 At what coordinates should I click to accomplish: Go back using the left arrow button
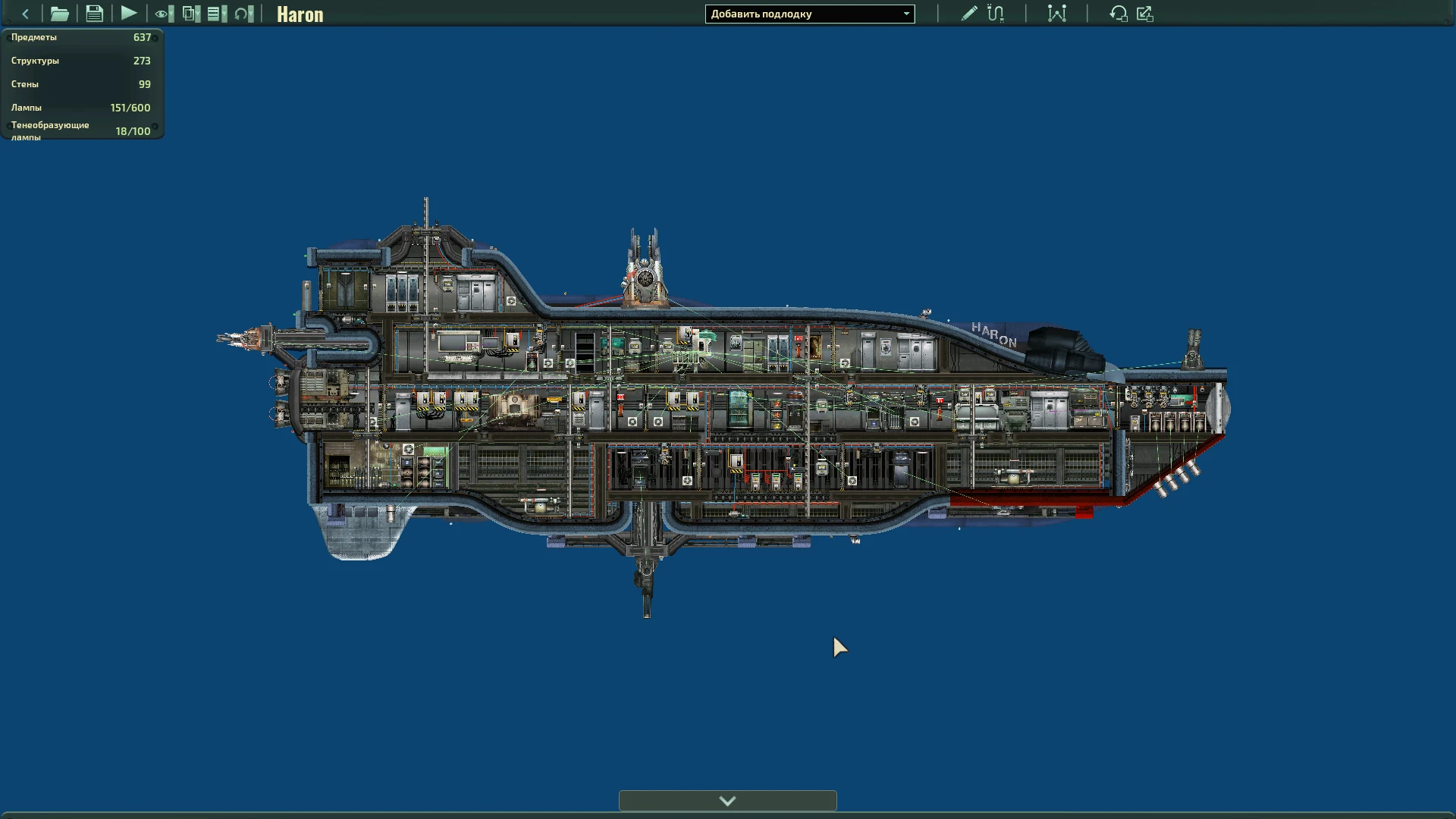[x=25, y=14]
